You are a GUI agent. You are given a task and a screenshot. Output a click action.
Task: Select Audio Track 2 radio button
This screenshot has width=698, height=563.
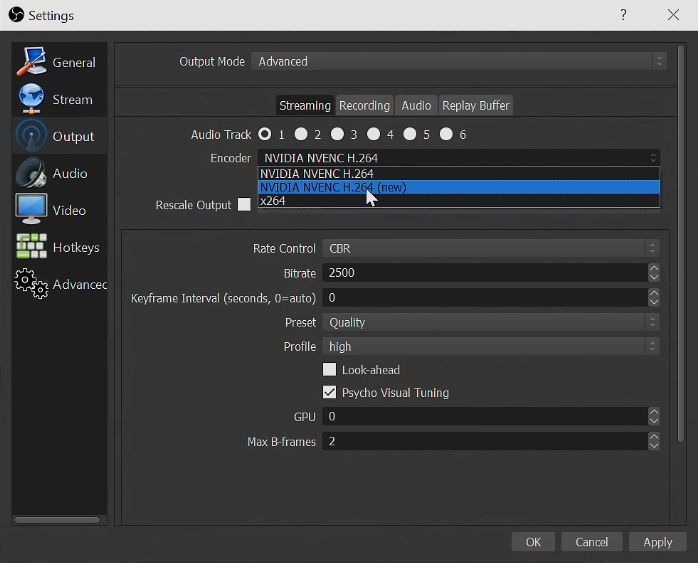[301, 134]
